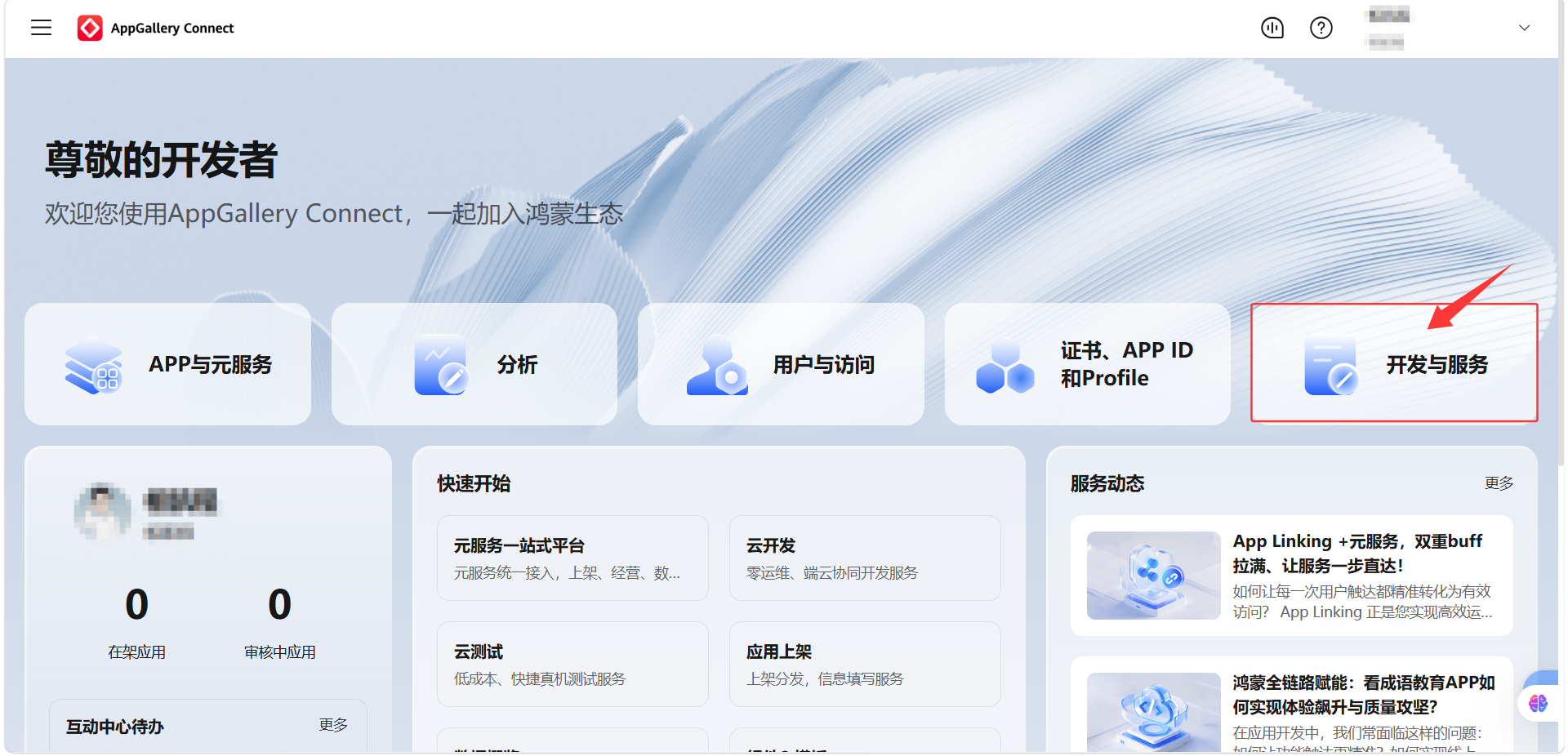The width and height of the screenshot is (1568, 756).
Task: Click the 分析 chart icon
Action: (x=440, y=365)
